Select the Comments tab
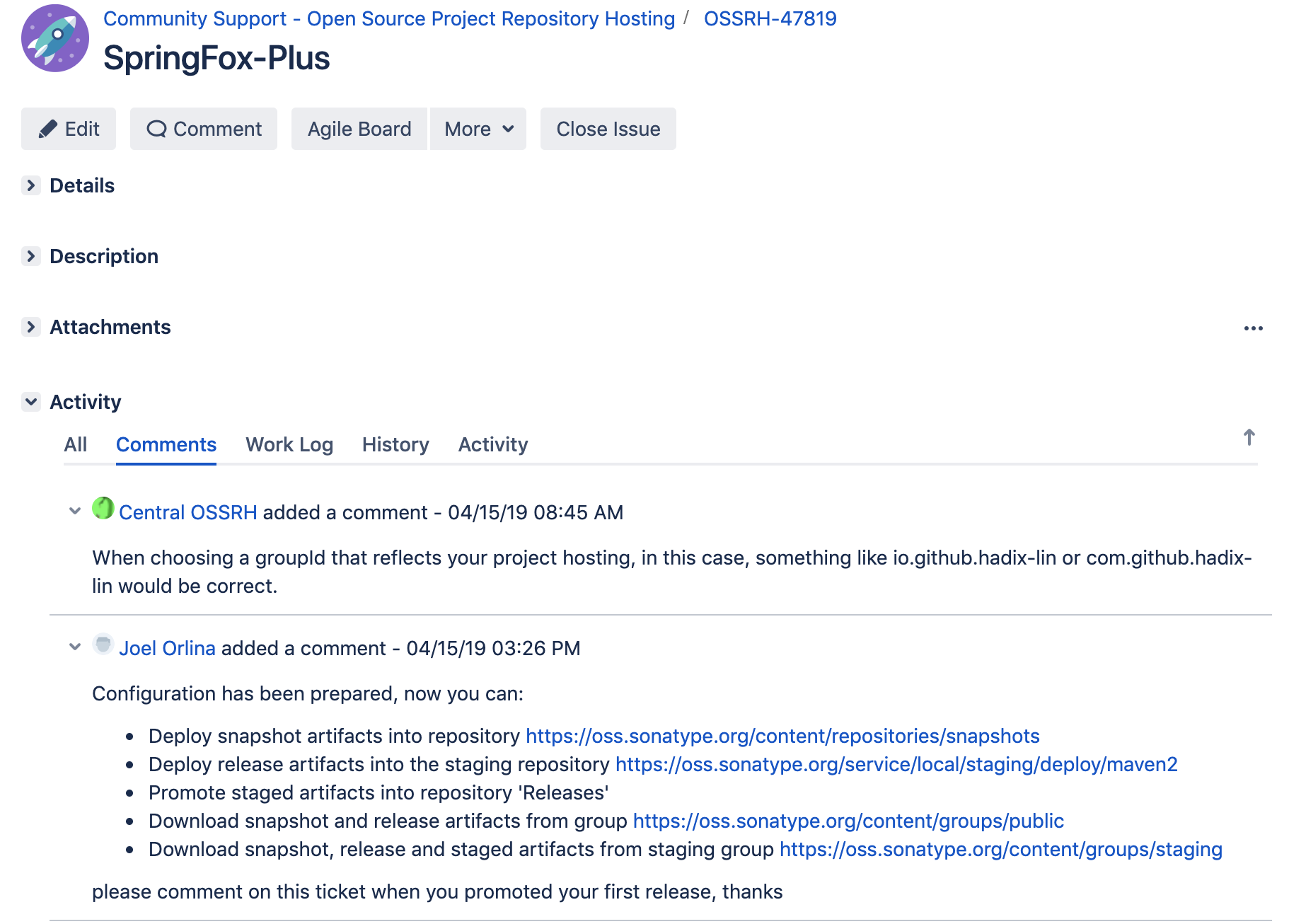Viewport: 1289px width, 924px height. point(166,444)
